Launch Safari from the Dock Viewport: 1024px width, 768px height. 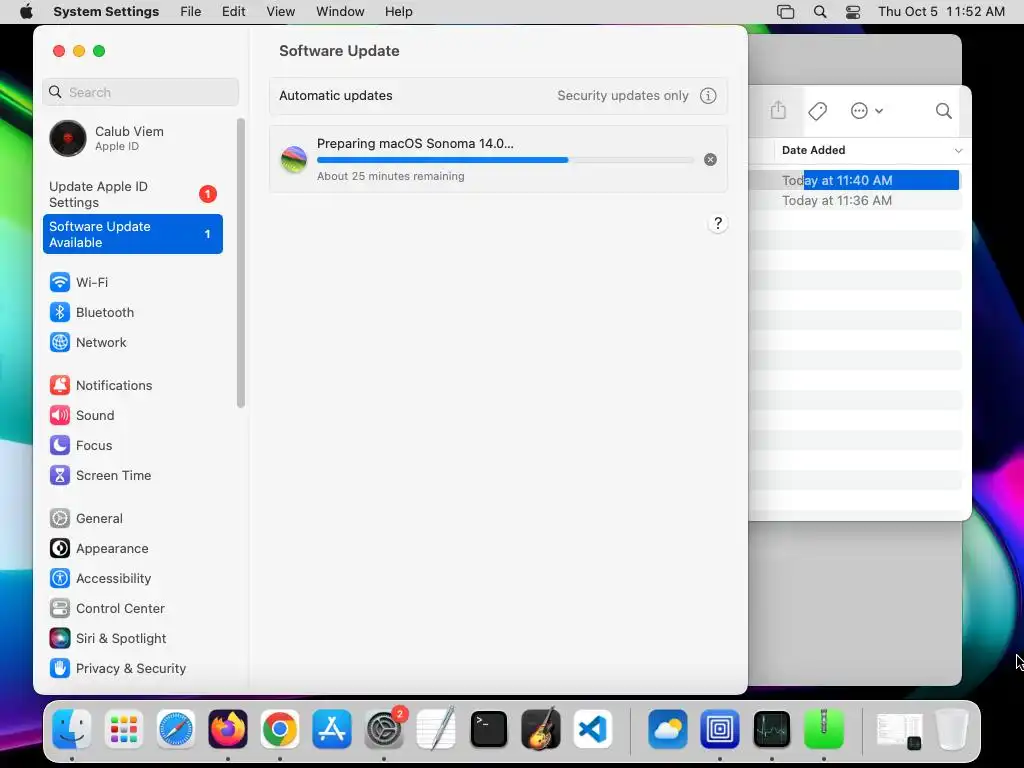click(176, 729)
